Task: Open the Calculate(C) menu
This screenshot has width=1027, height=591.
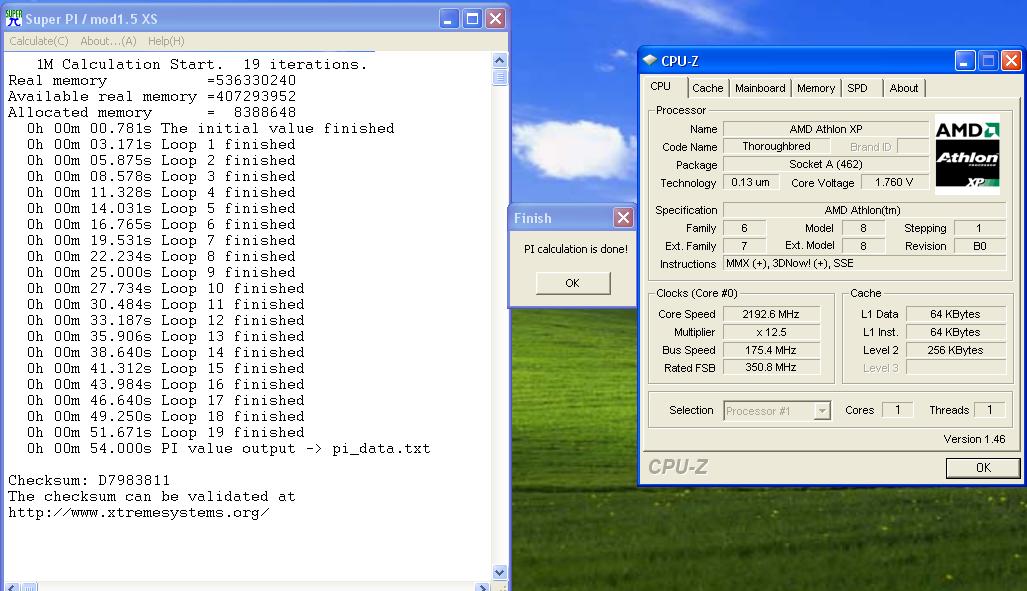Action: pos(39,41)
